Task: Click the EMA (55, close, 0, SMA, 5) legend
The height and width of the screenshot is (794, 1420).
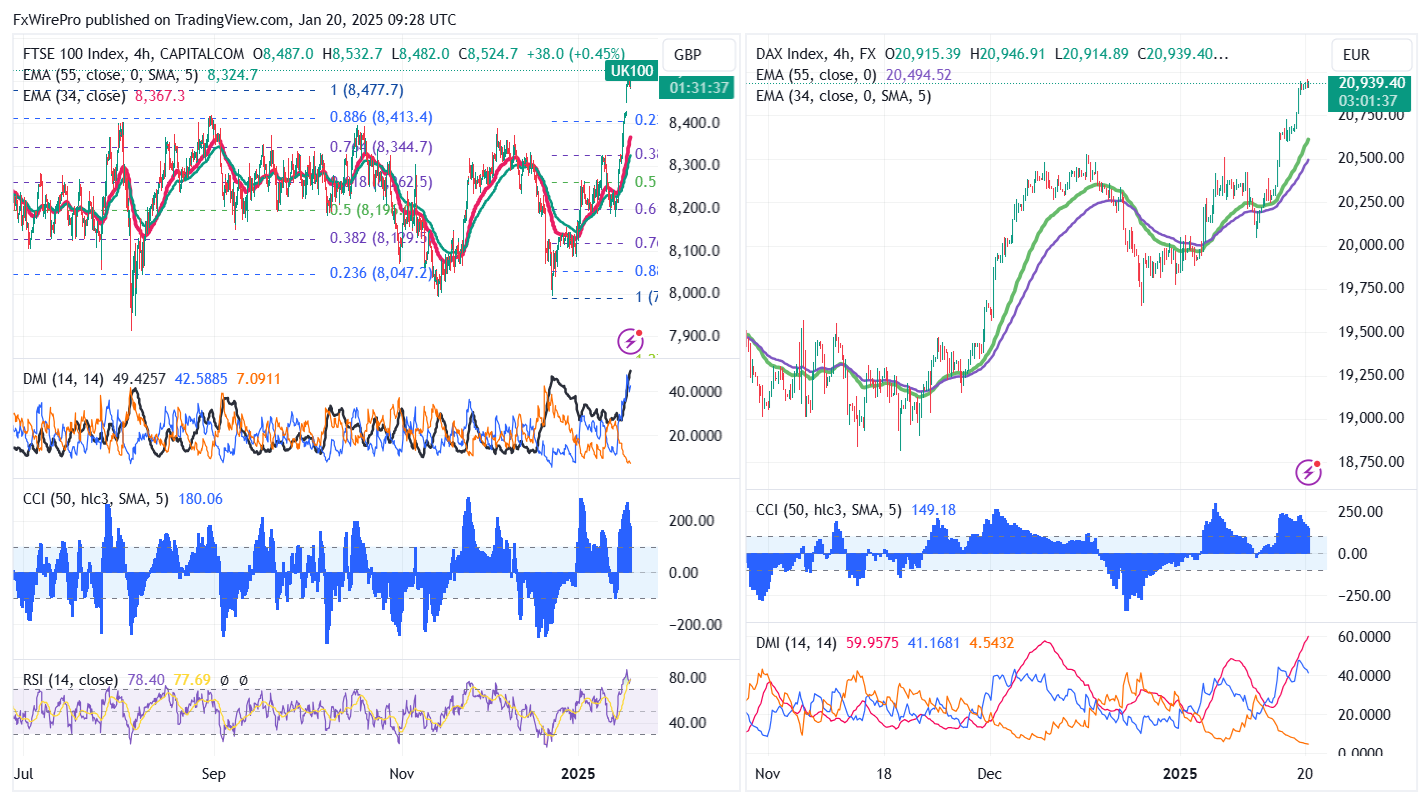Action: 111,74
